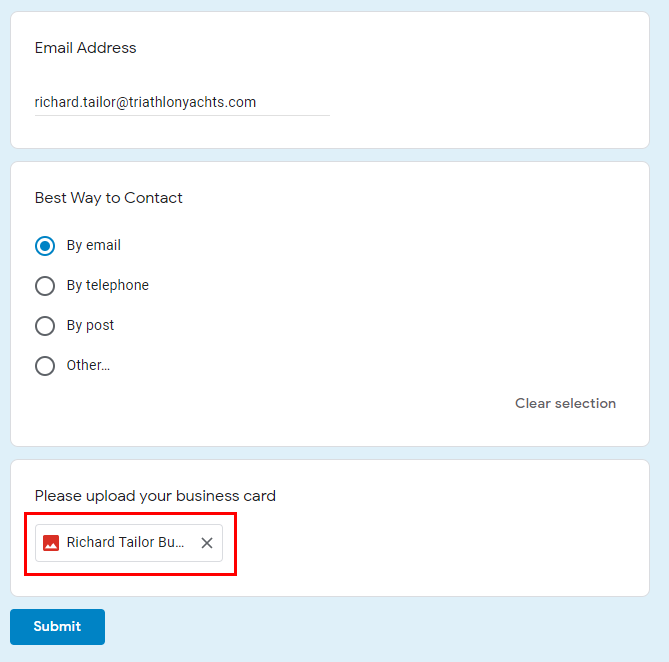Pick the Other... radio option
This screenshot has width=669, height=662.
click(x=45, y=366)
